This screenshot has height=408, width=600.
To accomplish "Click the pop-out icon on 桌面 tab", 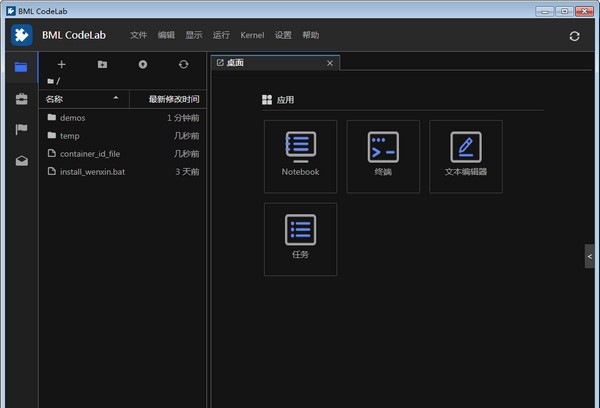I will tap(220, 62).
